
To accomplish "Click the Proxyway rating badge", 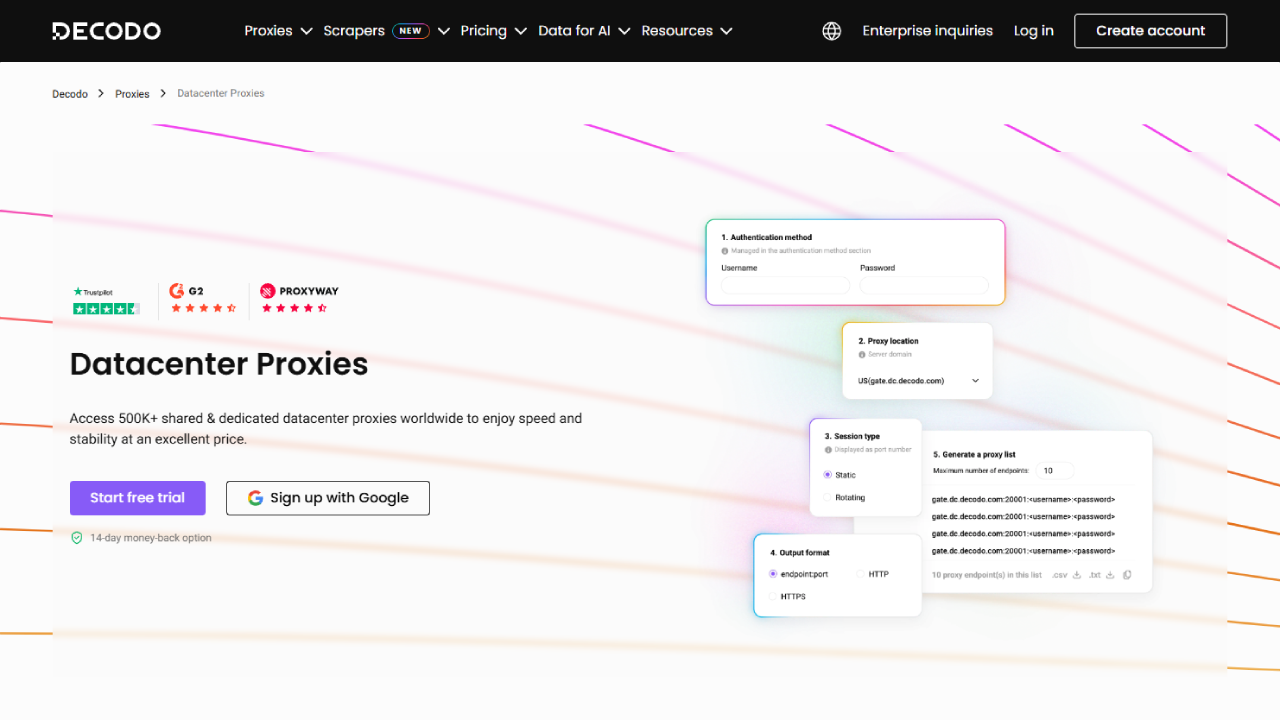I will click(298, 299).
